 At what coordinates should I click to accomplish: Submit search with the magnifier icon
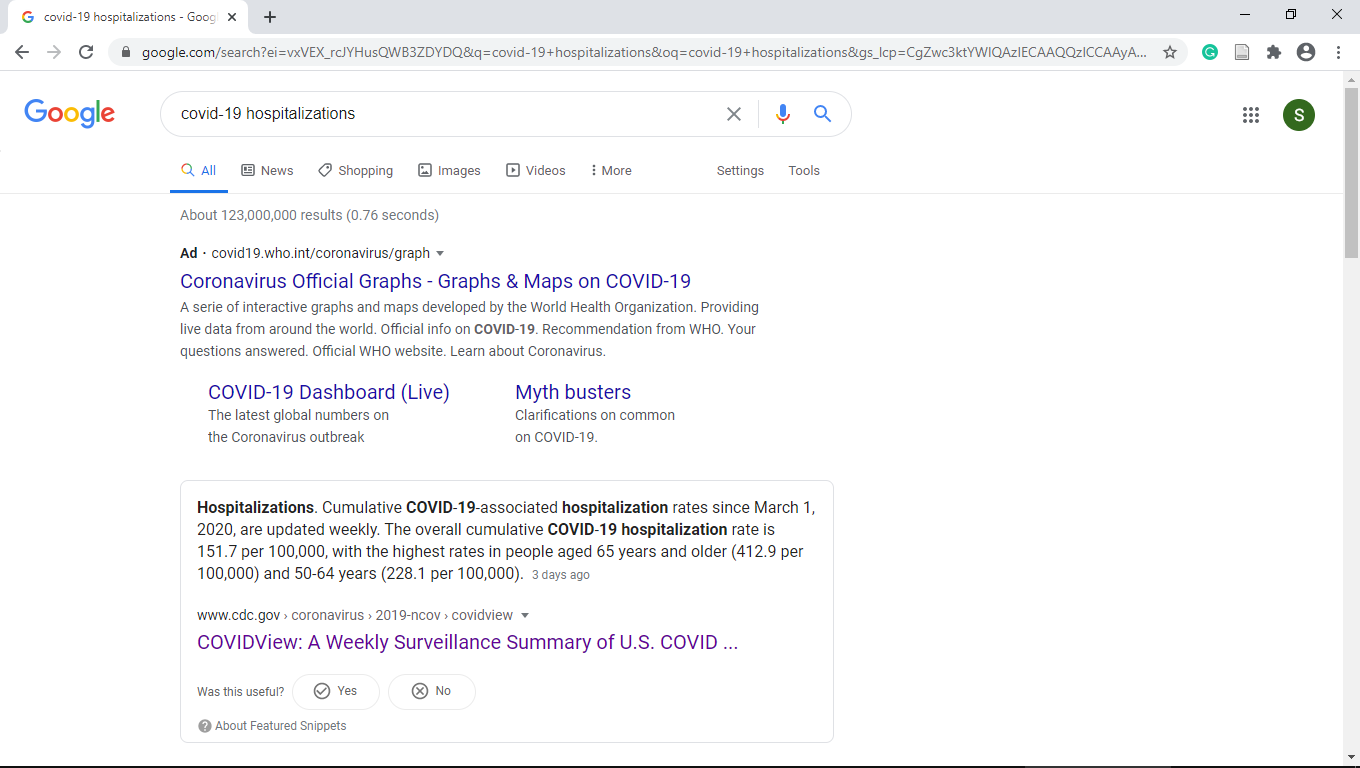point(822,114)
